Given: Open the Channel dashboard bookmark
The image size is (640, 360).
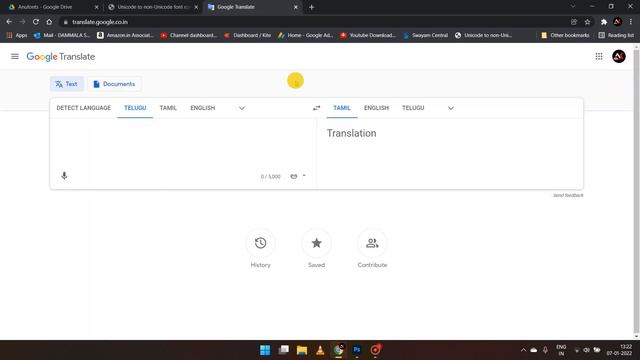Looking at the screenshot, I should 189,36.
